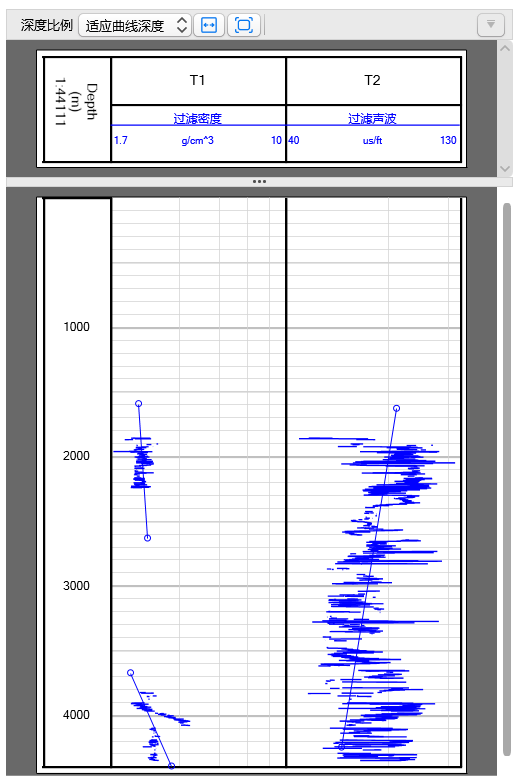Click the lower T1 trend line bottom handle
515x783 pixels.
coord(171,766)
